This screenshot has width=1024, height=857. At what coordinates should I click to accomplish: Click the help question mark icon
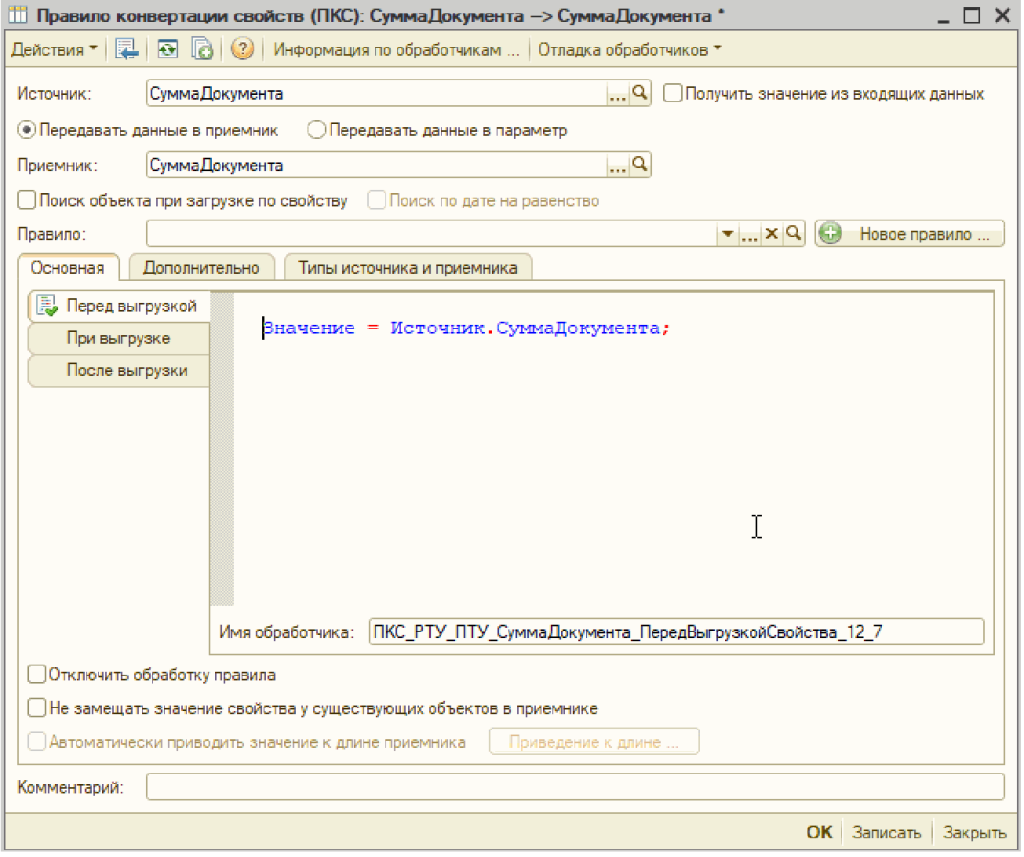pos(242,50)
